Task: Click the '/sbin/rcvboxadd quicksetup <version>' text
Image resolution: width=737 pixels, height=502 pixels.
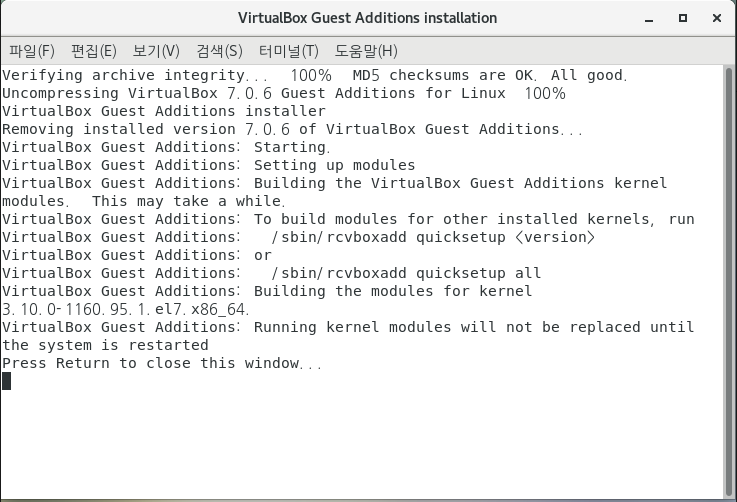Action: [433, 237]
